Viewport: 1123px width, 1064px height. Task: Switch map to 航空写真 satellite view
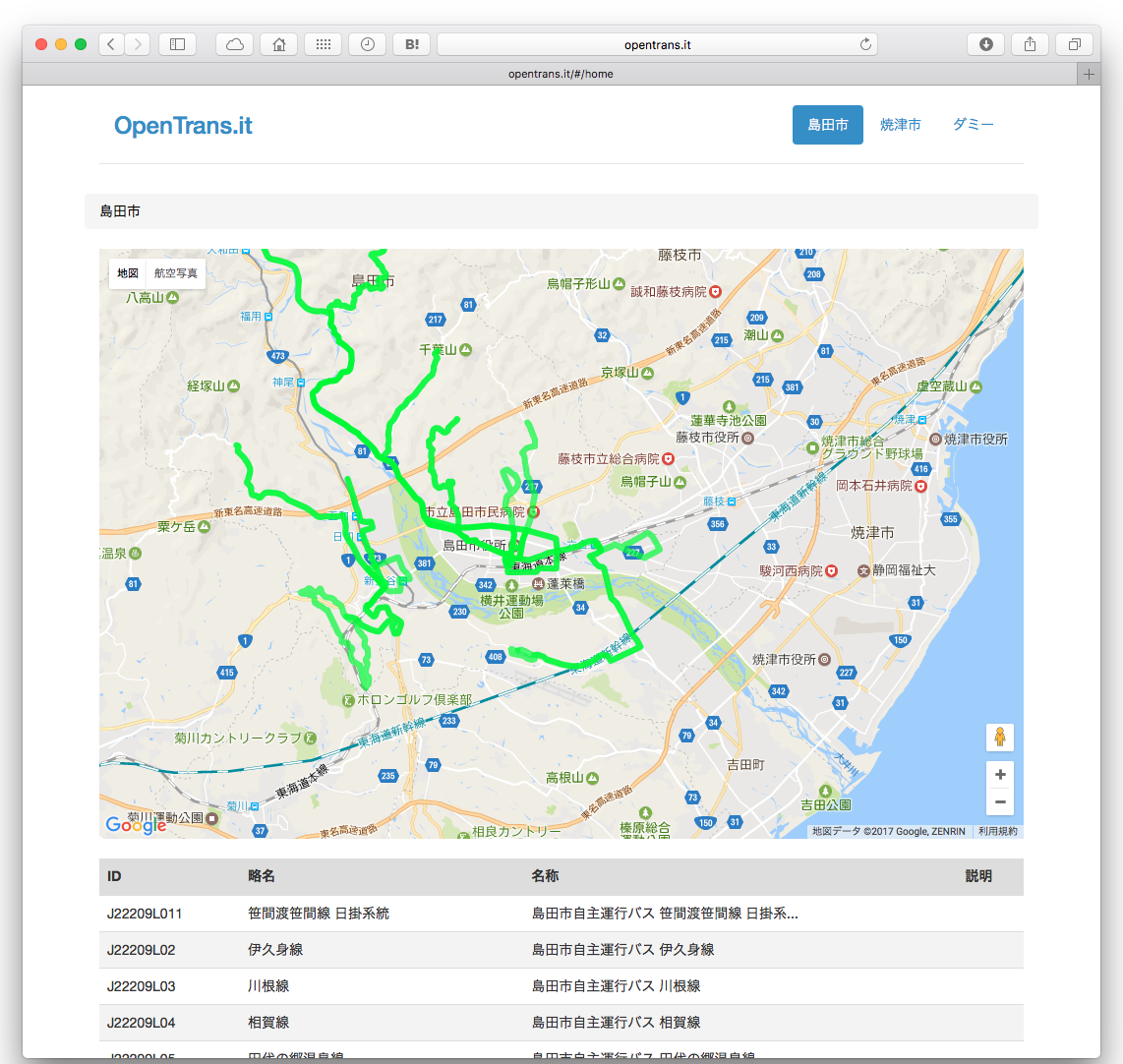(x=175, y=273)
